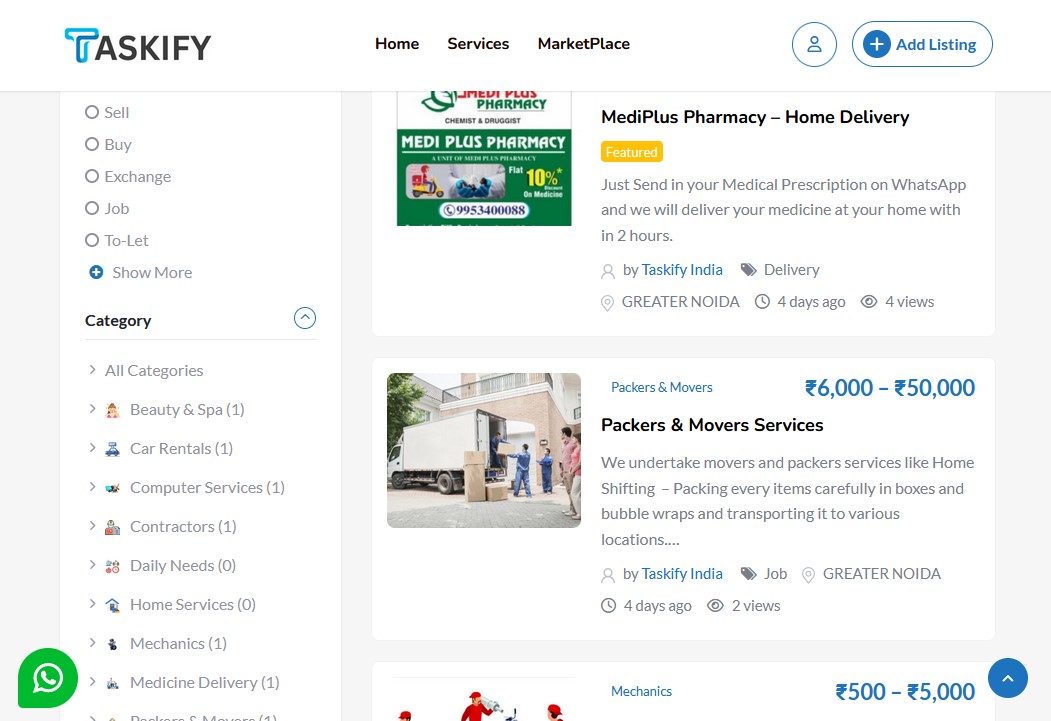Click the eye icon next to 4 views

coord(869,302)
